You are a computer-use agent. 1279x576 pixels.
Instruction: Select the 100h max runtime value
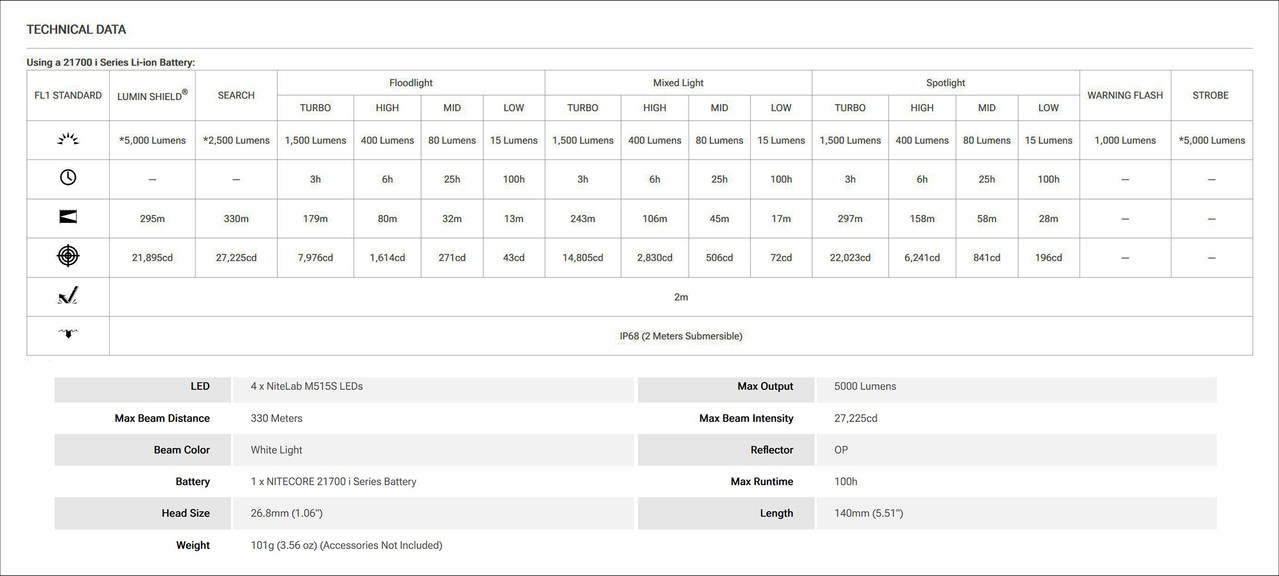click(x=846, y=481)
